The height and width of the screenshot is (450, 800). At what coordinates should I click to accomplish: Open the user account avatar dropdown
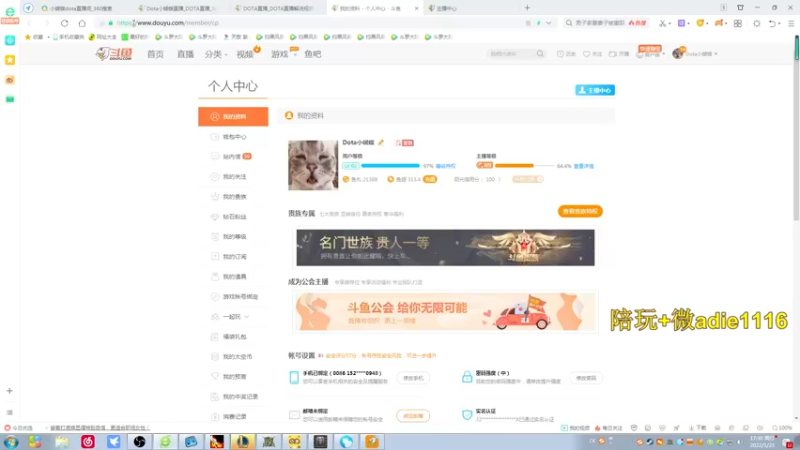coord(695,54)
